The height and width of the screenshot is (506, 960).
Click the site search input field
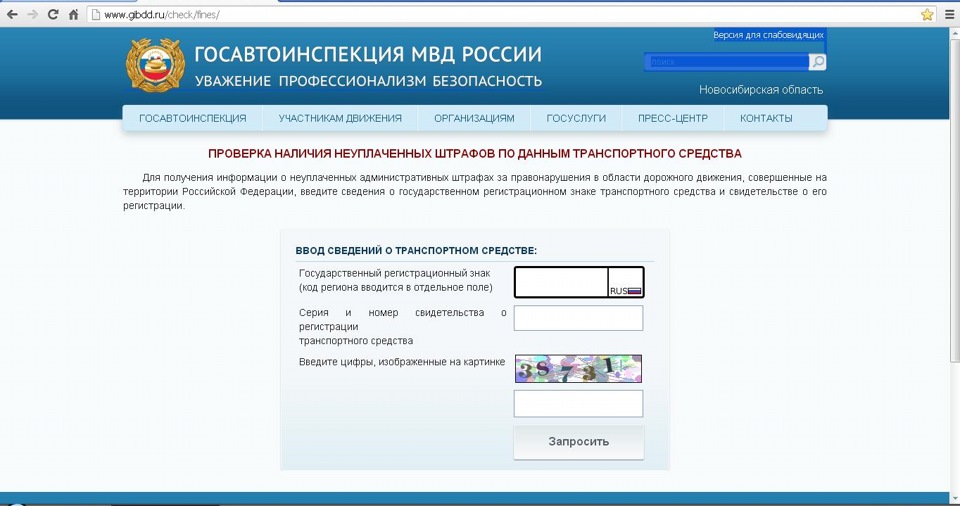click(x=727, y=62)
